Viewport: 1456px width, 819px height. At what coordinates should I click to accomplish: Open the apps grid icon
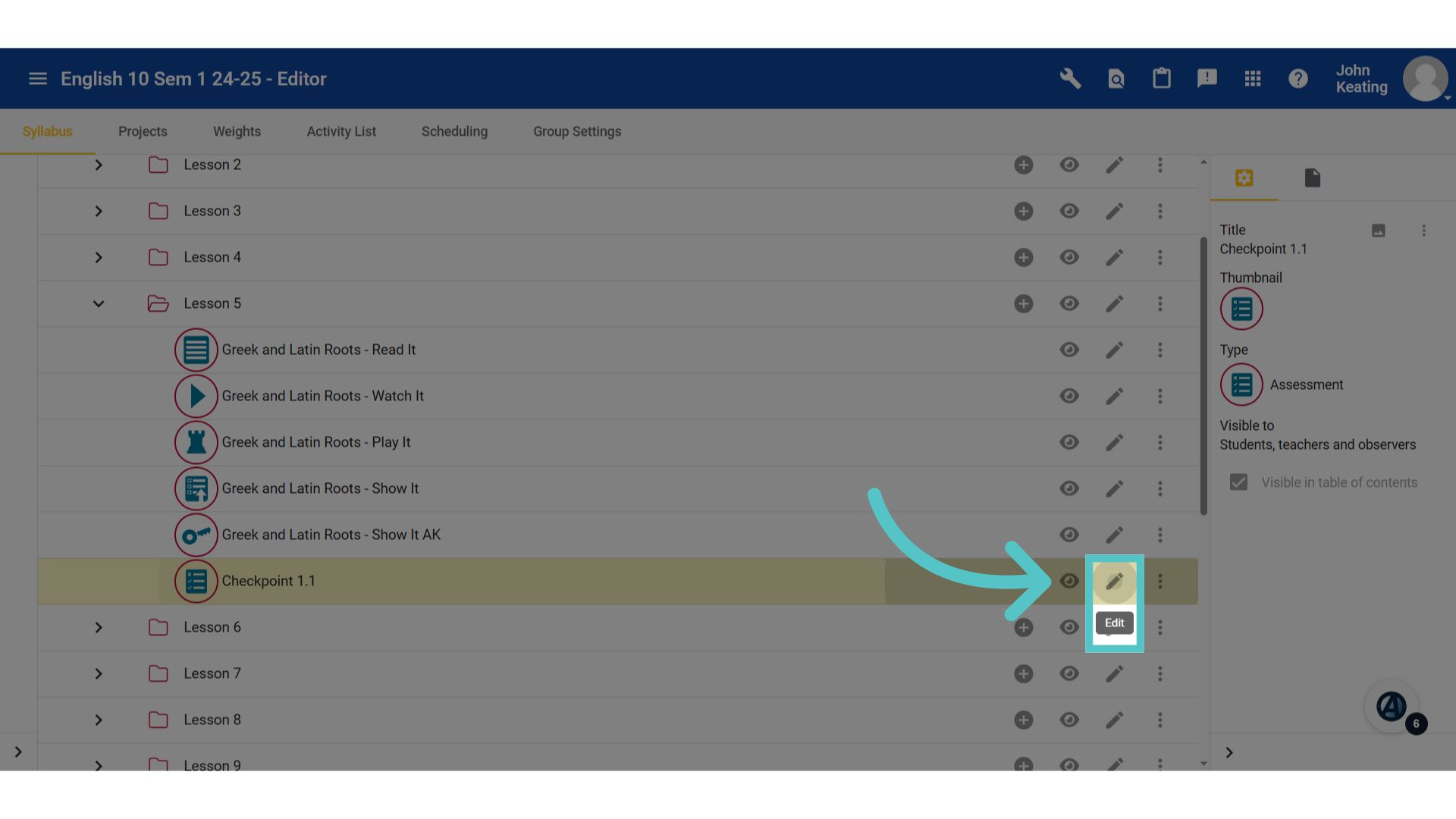coord(1253,79)
